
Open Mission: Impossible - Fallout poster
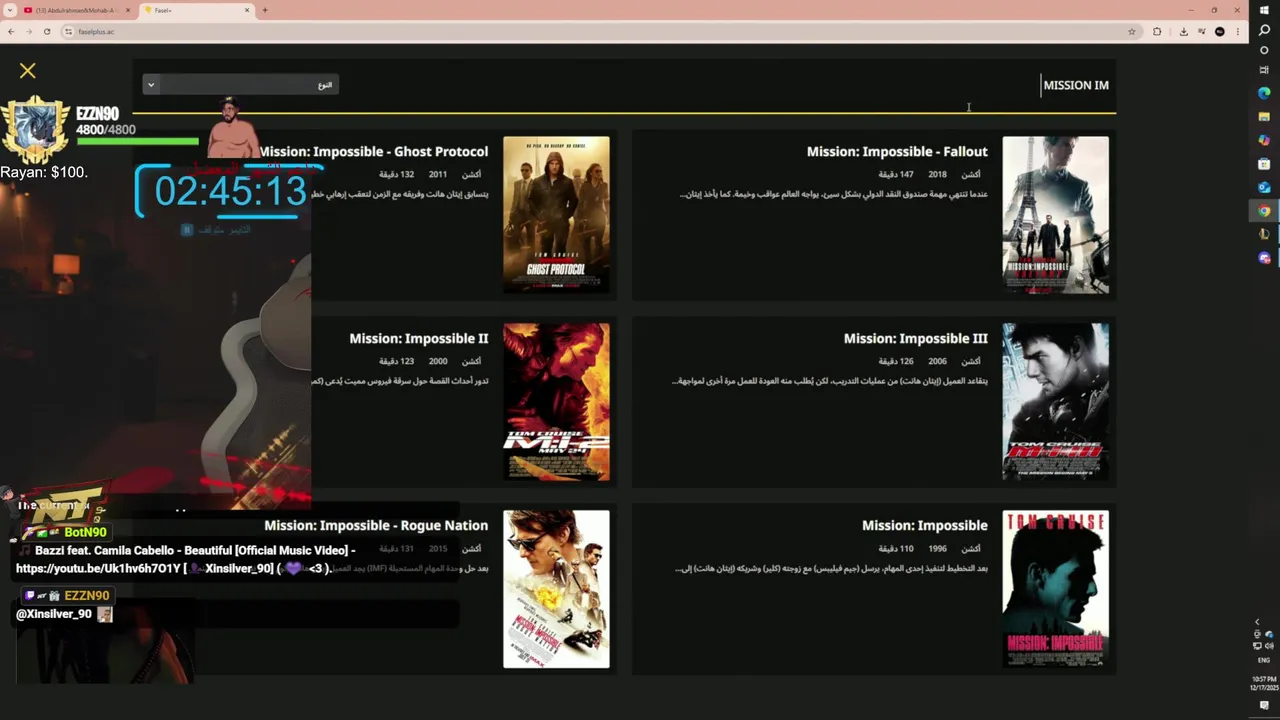(x=1055, y=215)
